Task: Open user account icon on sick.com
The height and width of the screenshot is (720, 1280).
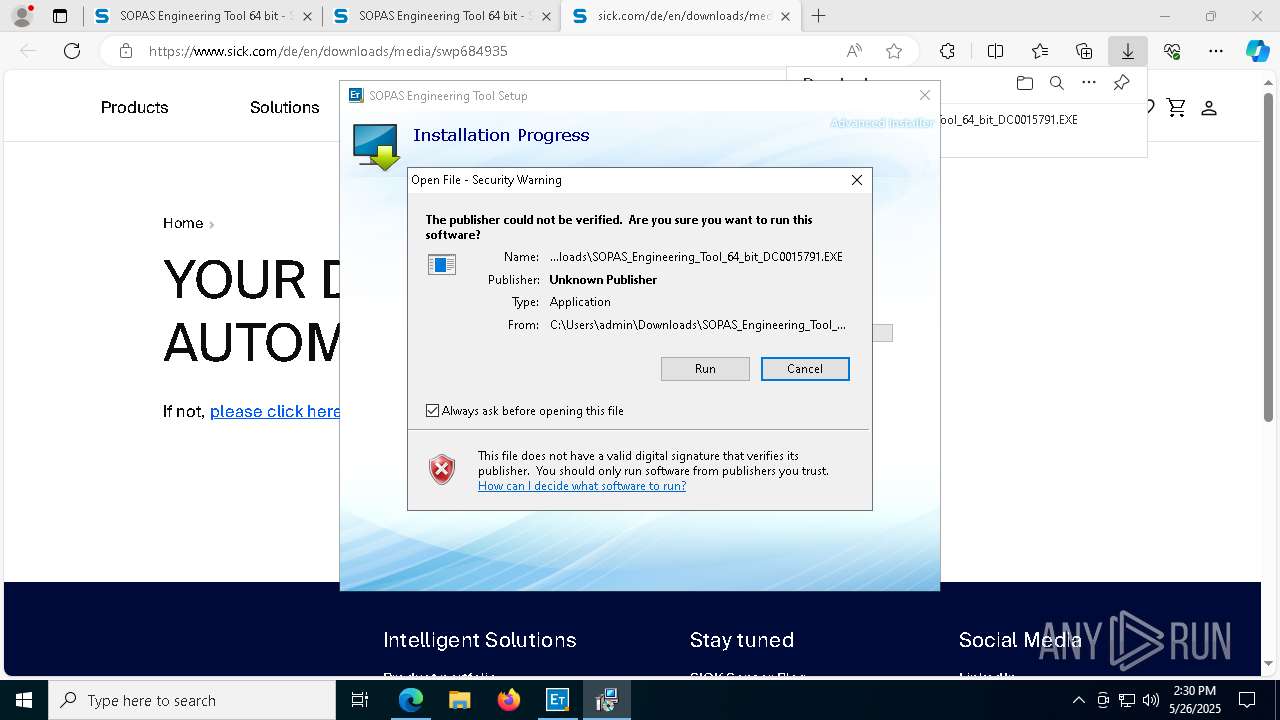Action: [x=1209, y=107]
